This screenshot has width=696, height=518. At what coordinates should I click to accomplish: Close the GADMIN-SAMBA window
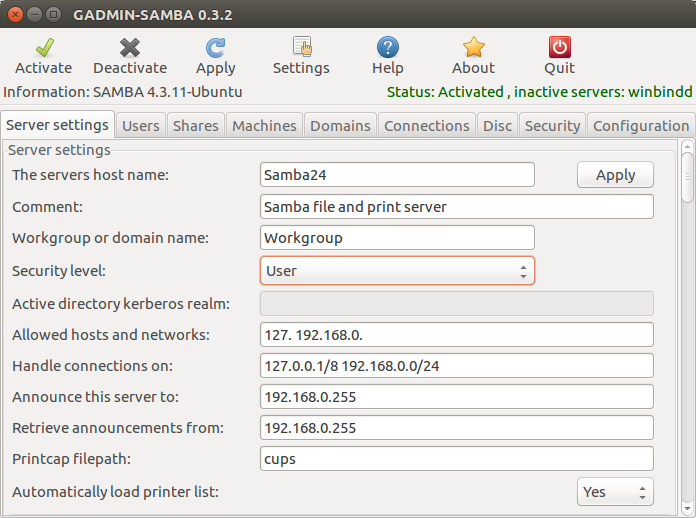pos(15,14)
